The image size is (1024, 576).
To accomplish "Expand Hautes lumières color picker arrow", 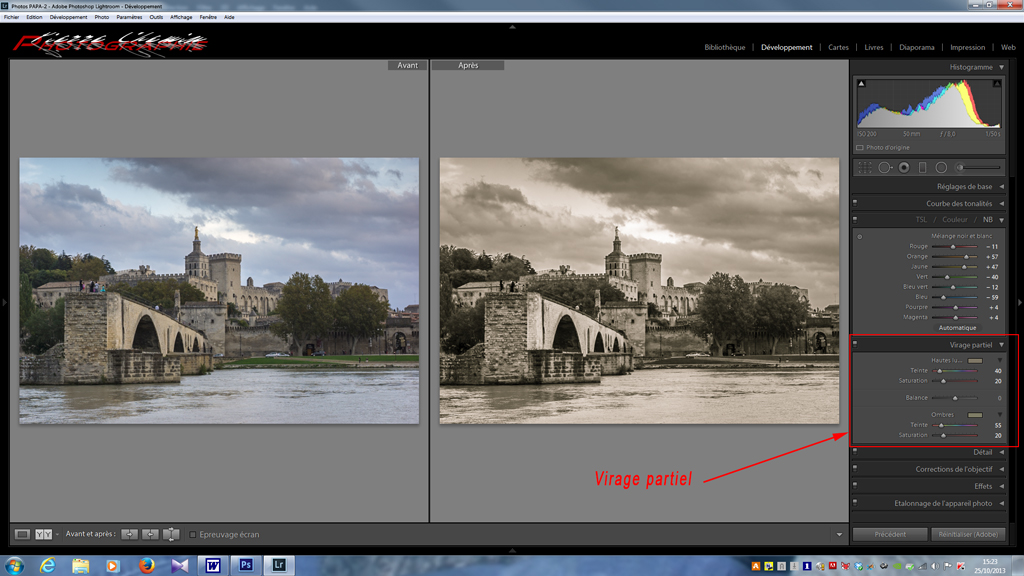I will [1000, 360].
